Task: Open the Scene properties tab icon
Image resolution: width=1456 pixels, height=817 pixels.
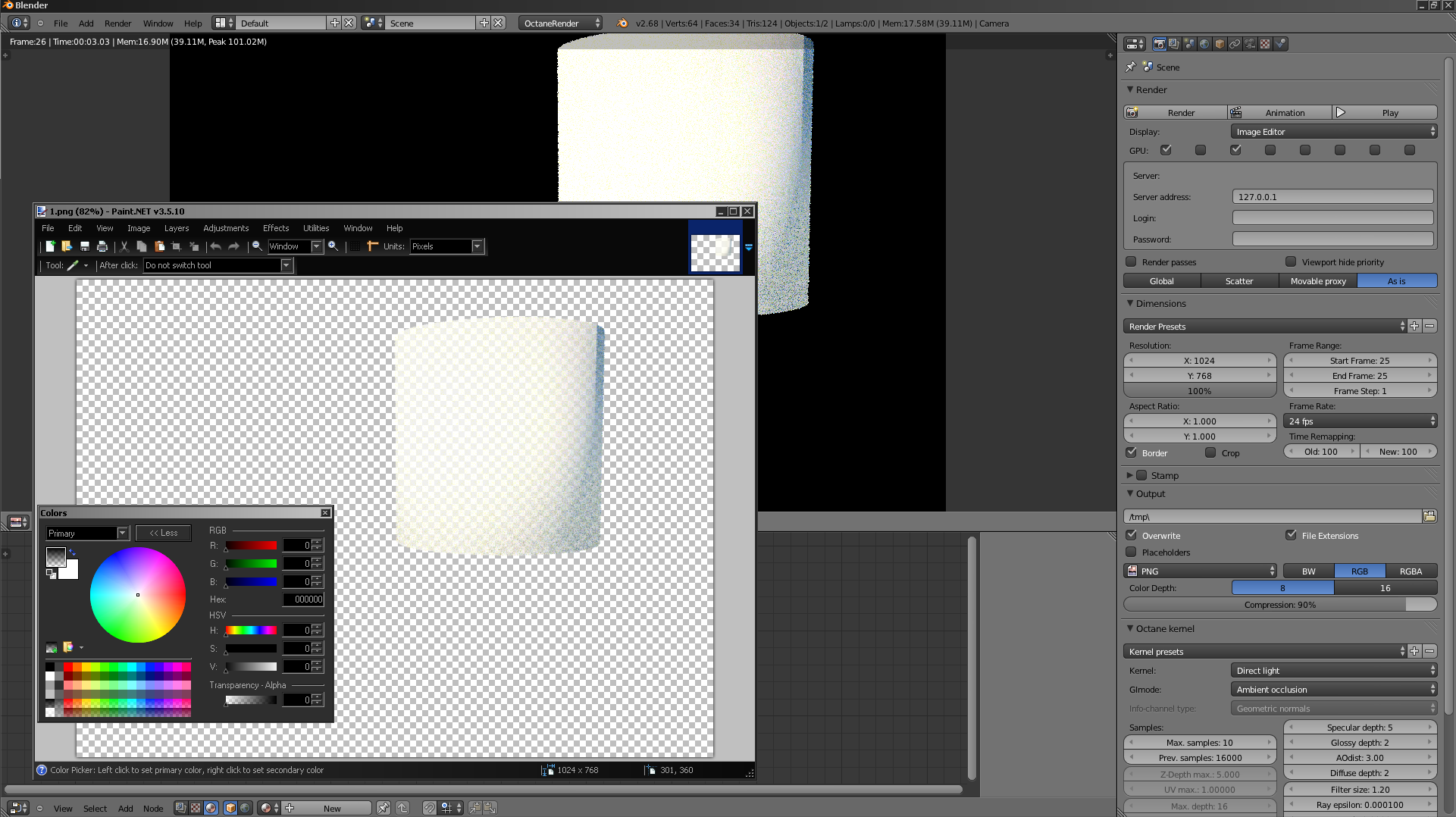Action: [x=1189, y=44]
